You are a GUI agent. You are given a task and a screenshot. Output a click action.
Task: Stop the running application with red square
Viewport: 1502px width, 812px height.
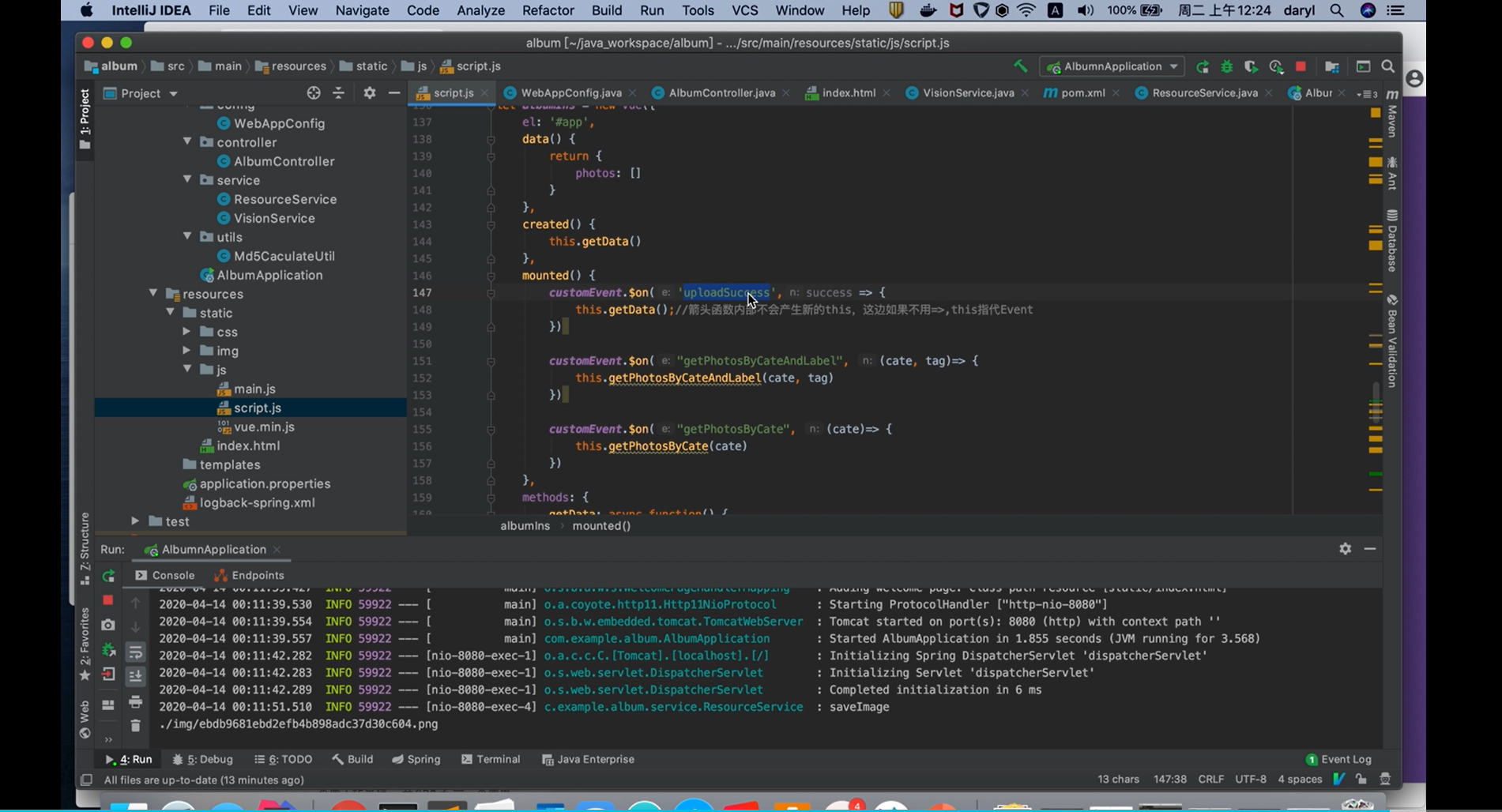click(x=1301, y=66)
